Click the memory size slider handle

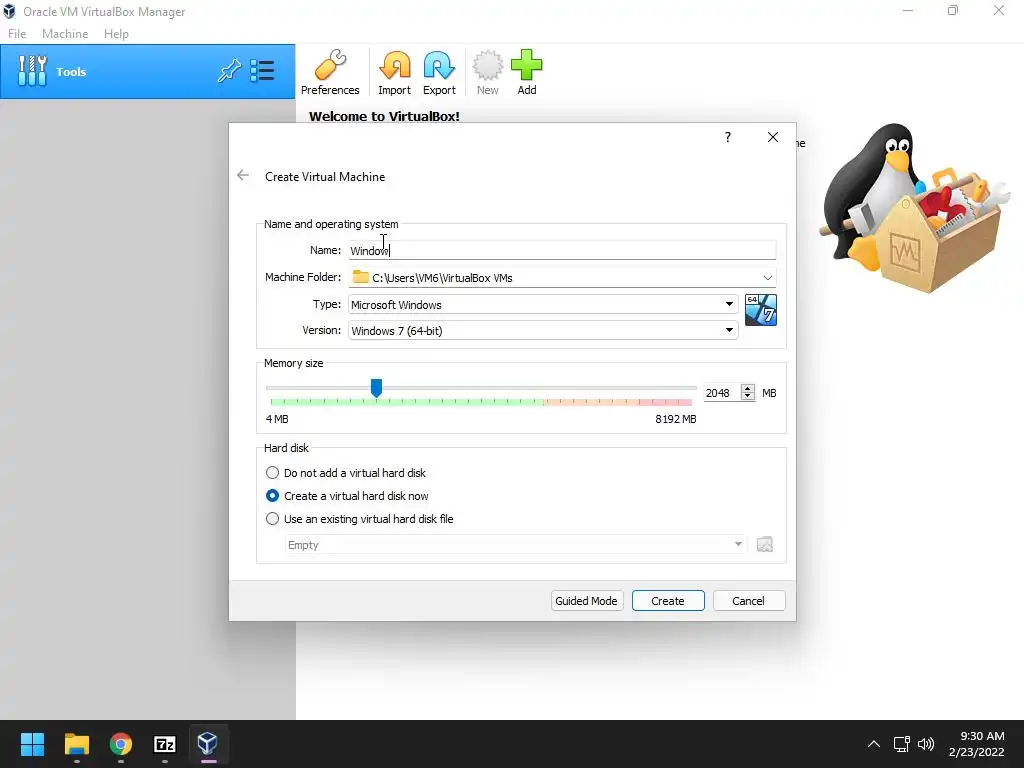point(376,388)
